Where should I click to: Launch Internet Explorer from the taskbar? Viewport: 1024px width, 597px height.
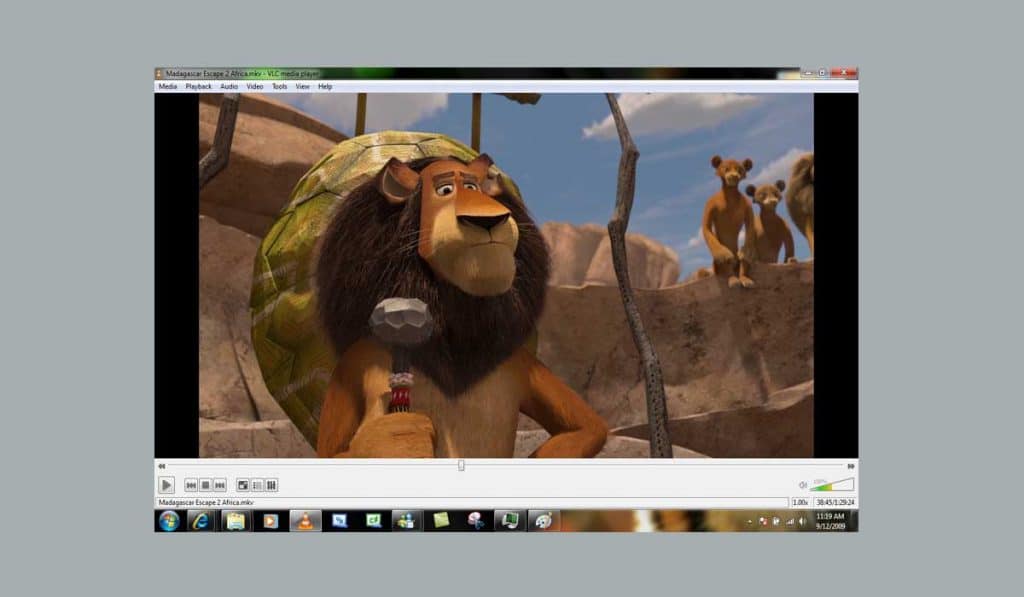tap(200, 521)
